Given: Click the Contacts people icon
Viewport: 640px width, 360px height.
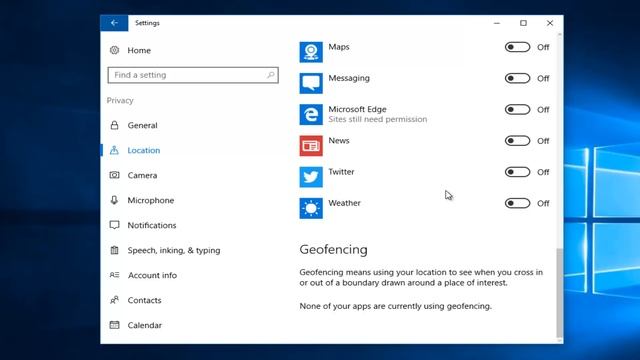Looking at the screenshot, I should point(114,300).
